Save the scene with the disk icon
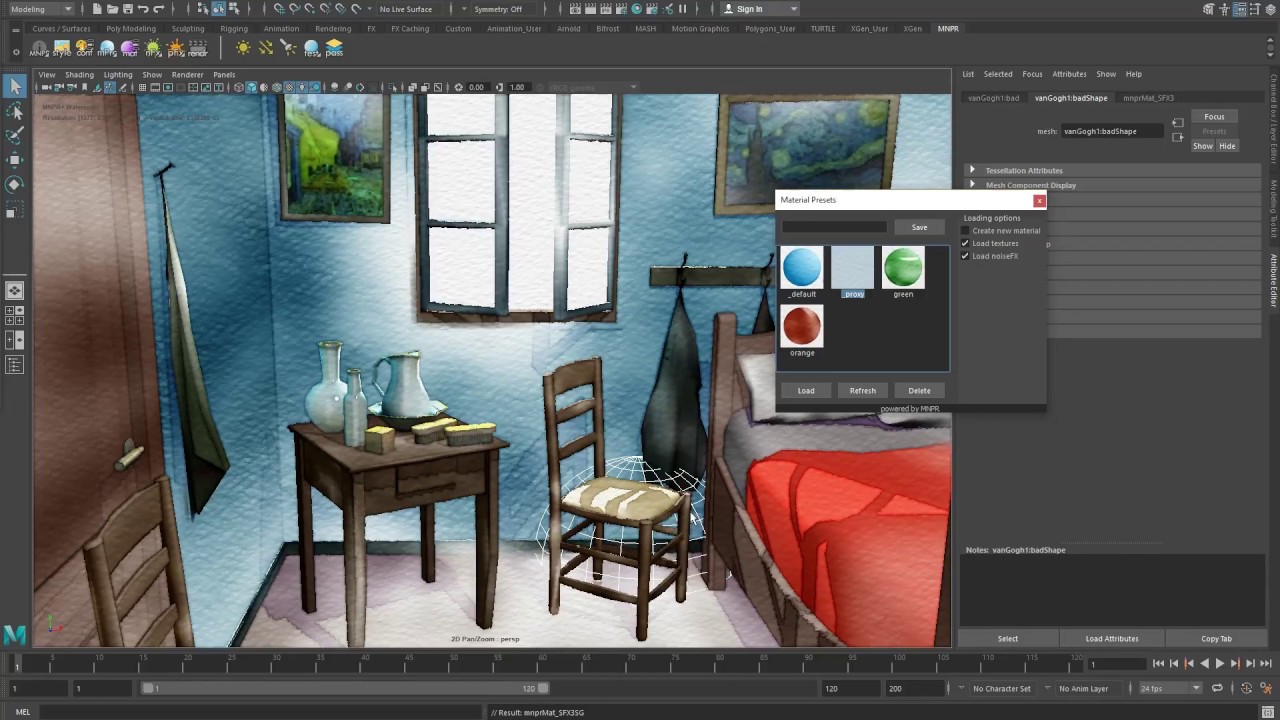The width and height of the screenshot is (1280, 720). 127,9
